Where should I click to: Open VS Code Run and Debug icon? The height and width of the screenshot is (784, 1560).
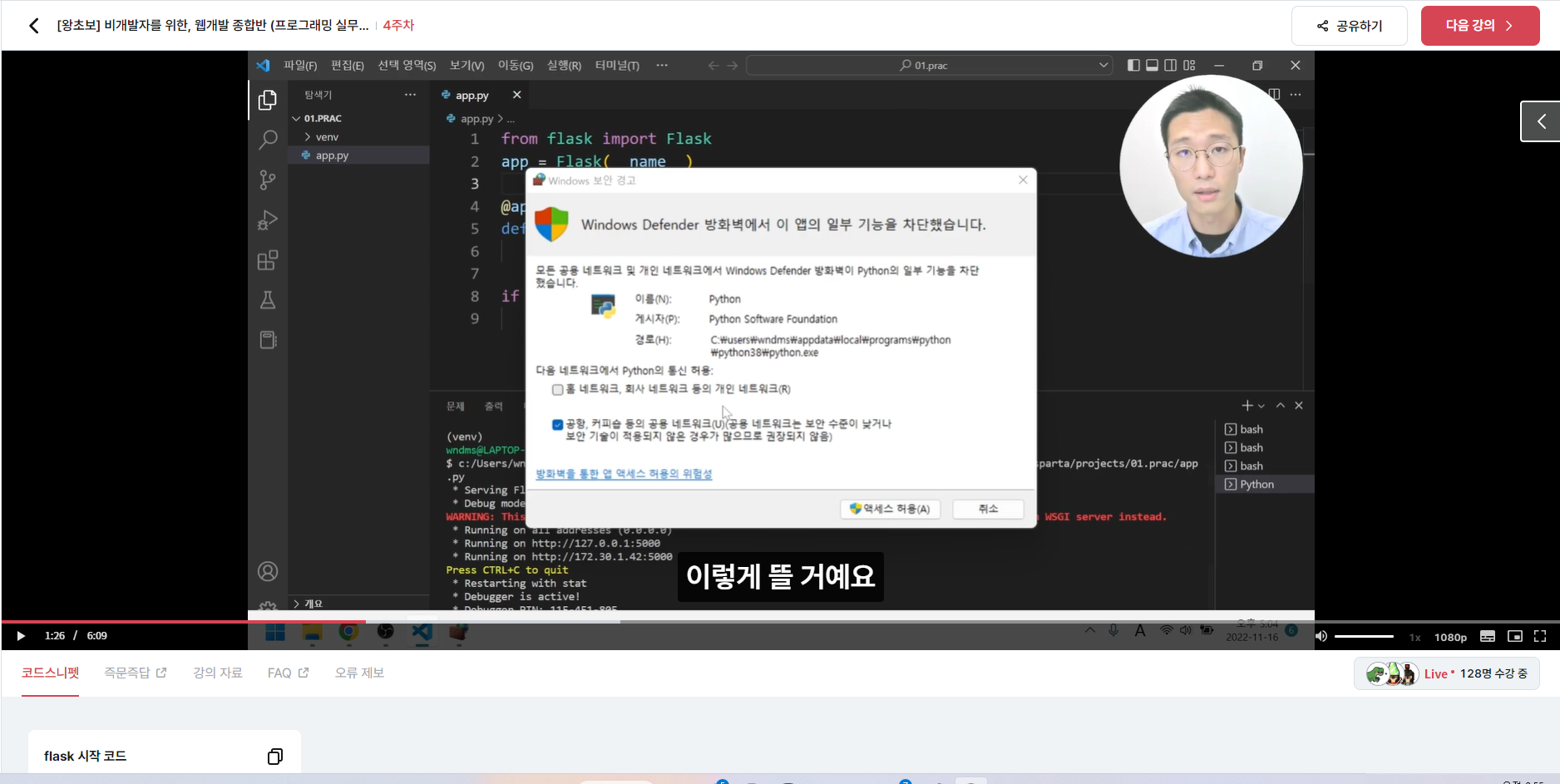(268, 219)
